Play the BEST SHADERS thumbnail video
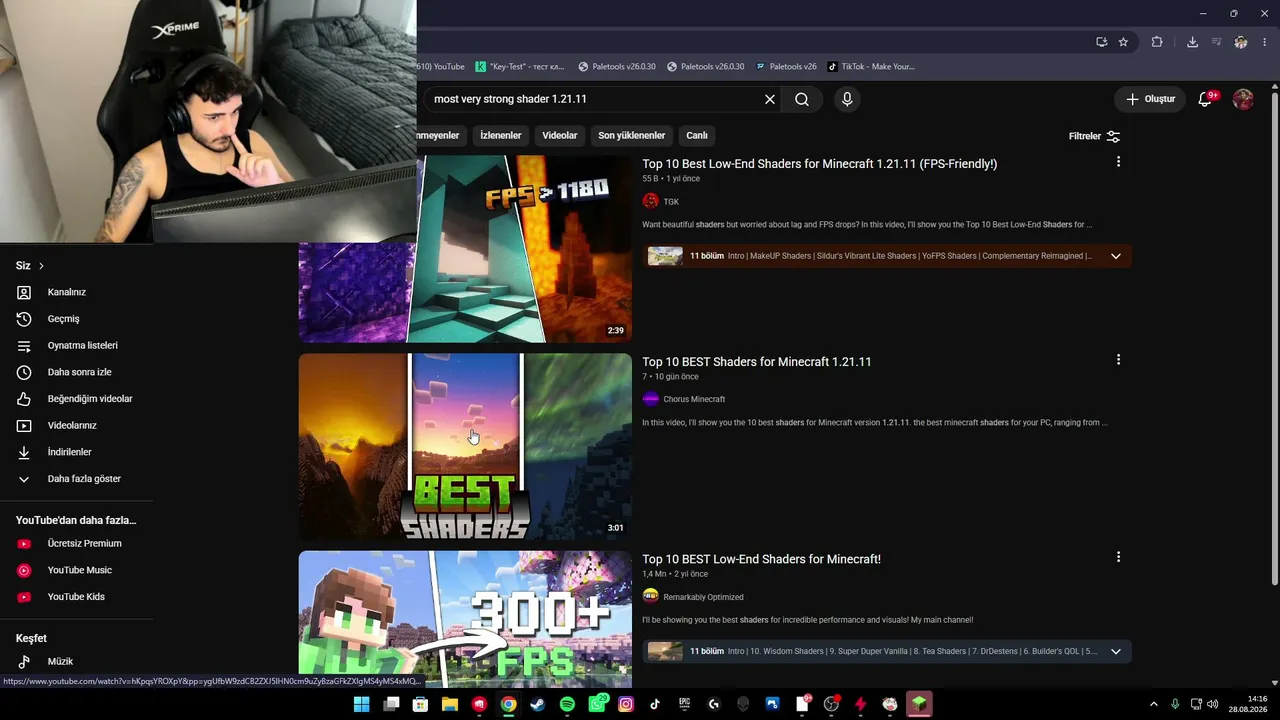The height and width of the screenshot is (720, 1280). (x=465, y=447)
